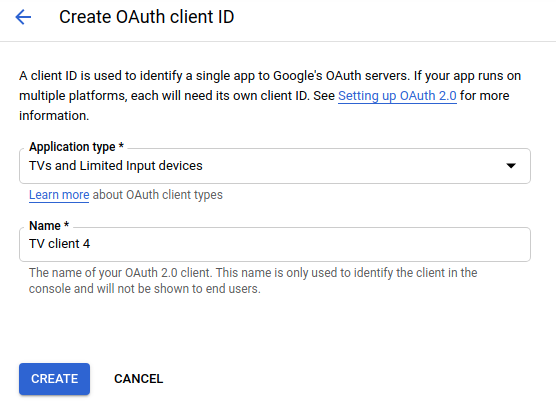Image resolution: width=556 pixels, height=403 pixels.
Task: Focus the Name input field
Action: (275, 245)
